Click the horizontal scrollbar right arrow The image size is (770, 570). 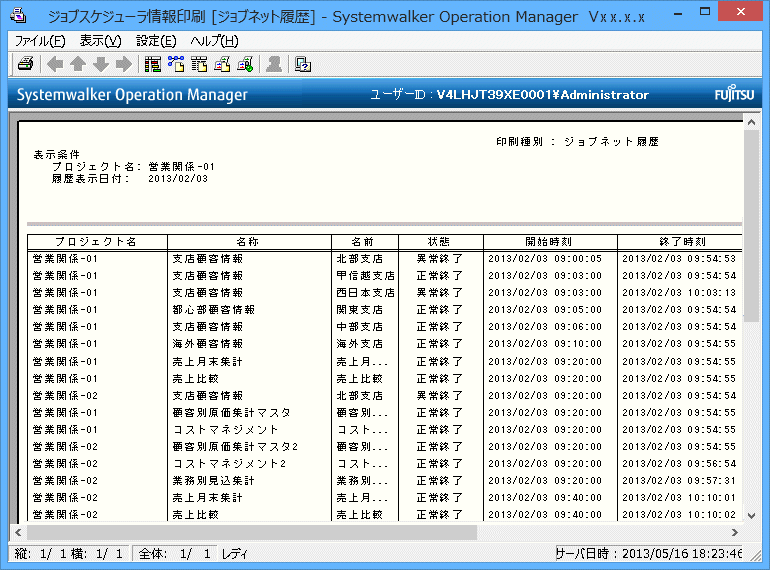(x=735, y=533)
